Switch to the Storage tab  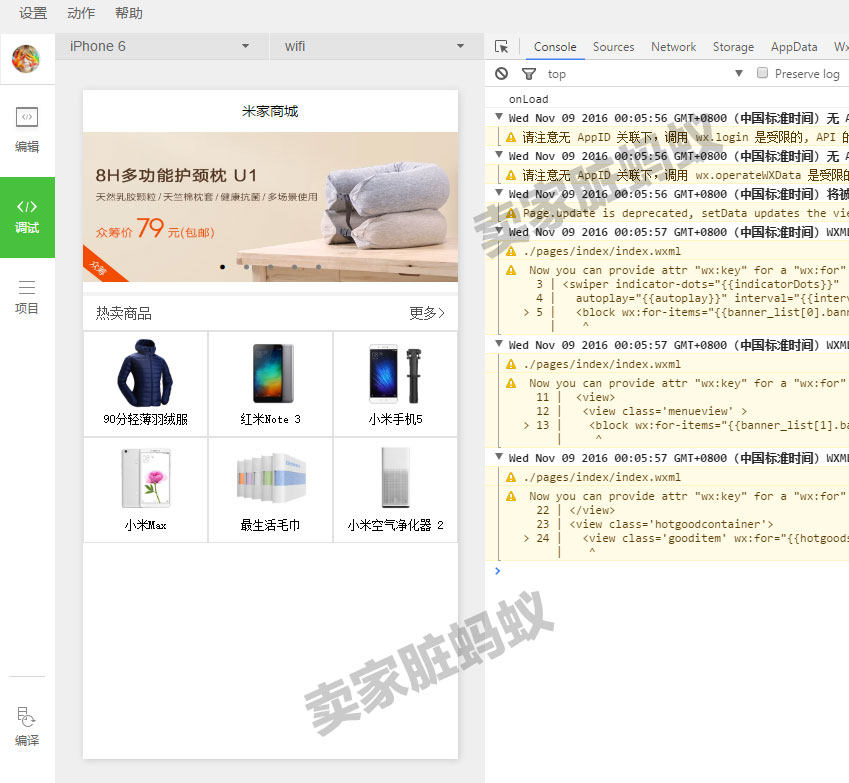[733, 47]
